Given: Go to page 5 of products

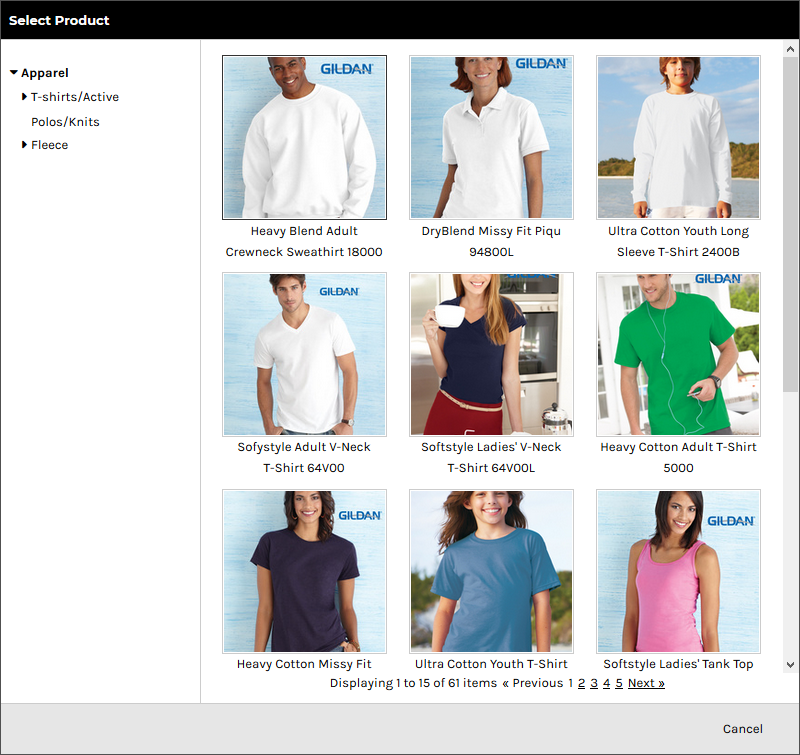Looking at the screenshot, I should coord(619,683).
